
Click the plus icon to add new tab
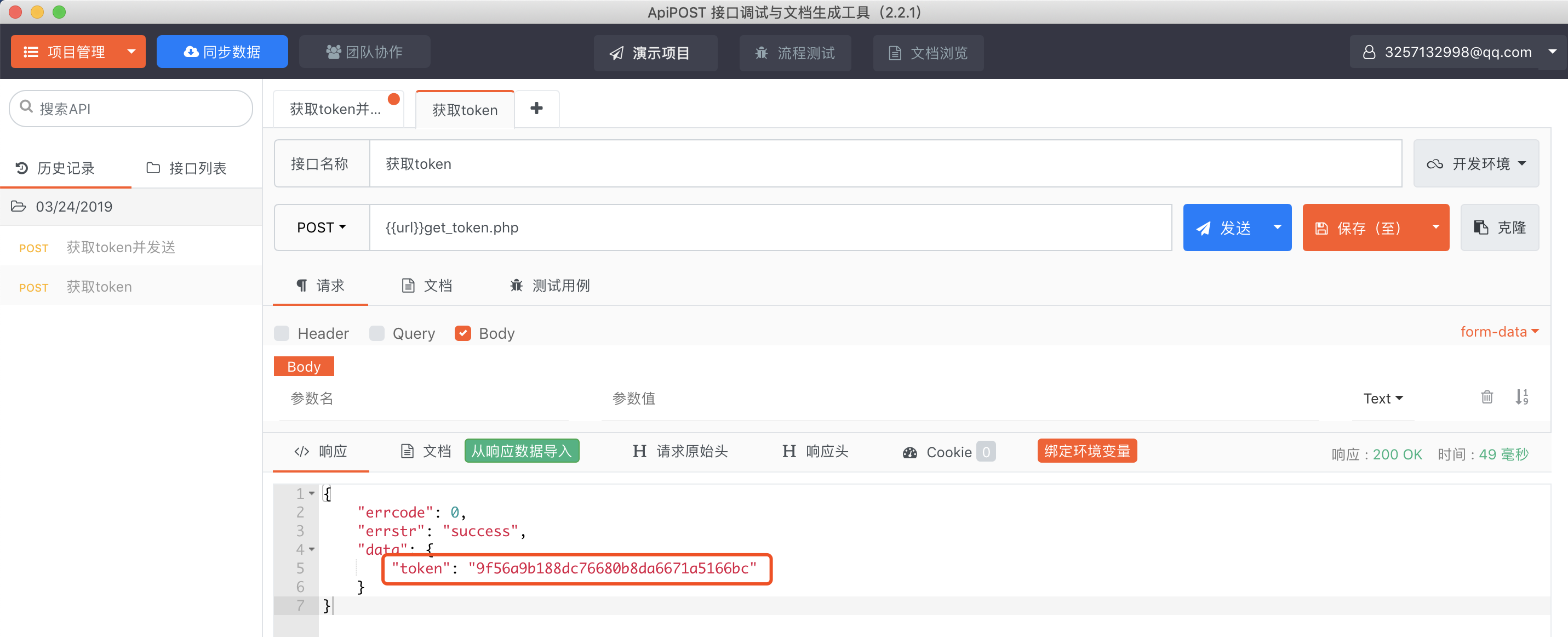click(x=536, y=109)
